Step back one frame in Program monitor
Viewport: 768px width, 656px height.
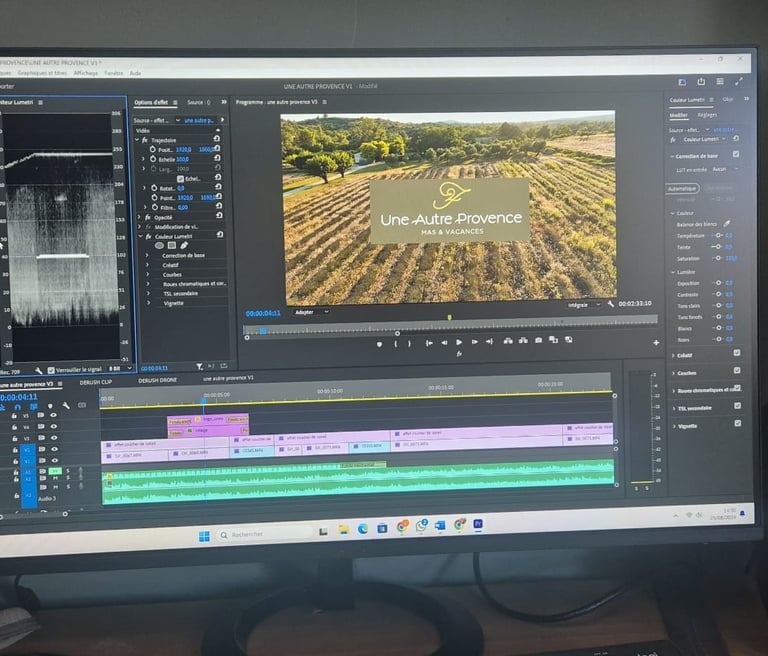pos(444,342)
